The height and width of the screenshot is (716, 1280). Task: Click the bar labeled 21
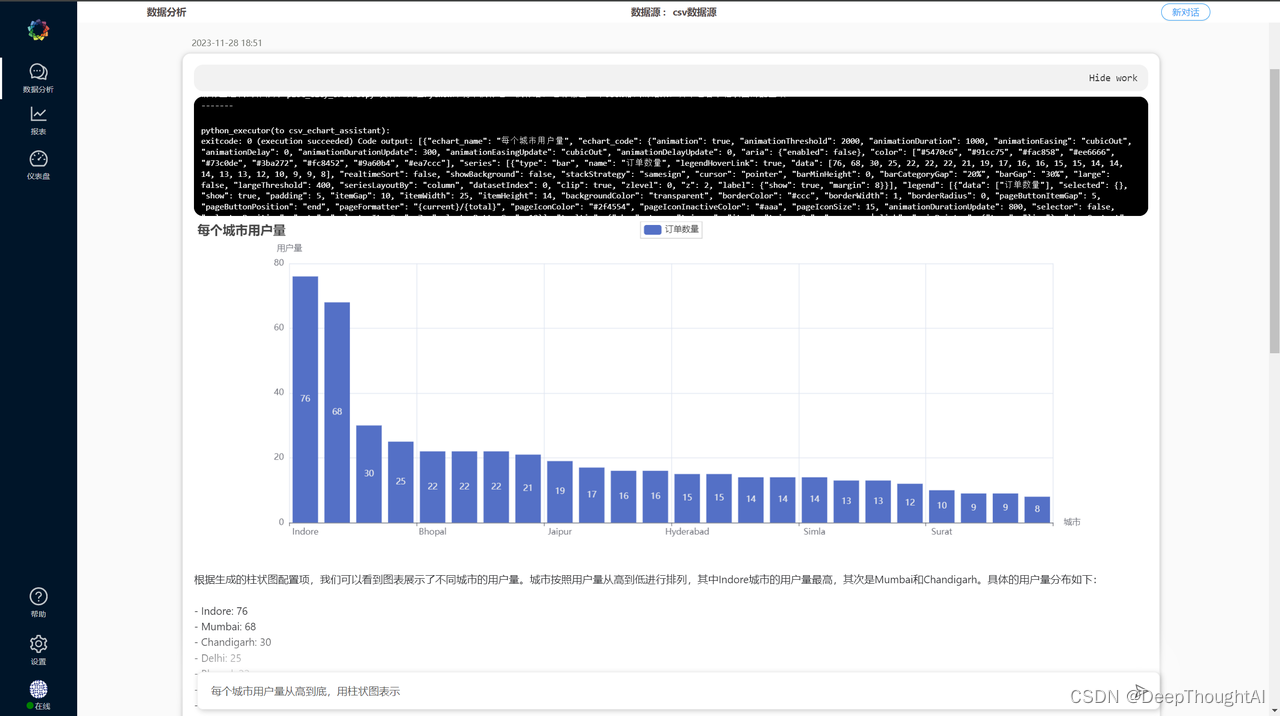pos(528,488)
